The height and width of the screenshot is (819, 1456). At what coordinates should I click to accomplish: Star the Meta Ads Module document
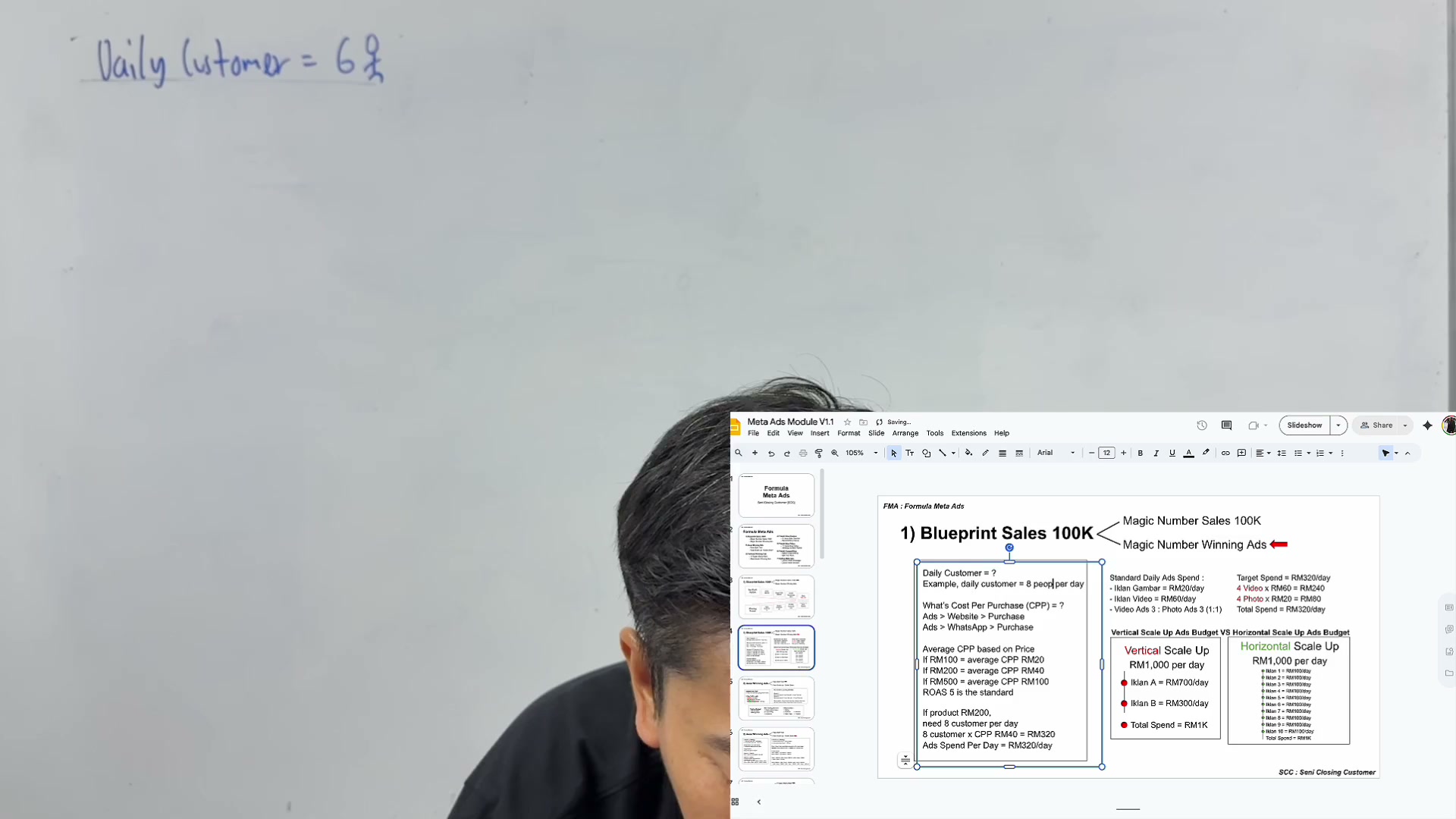pos(847,422)
